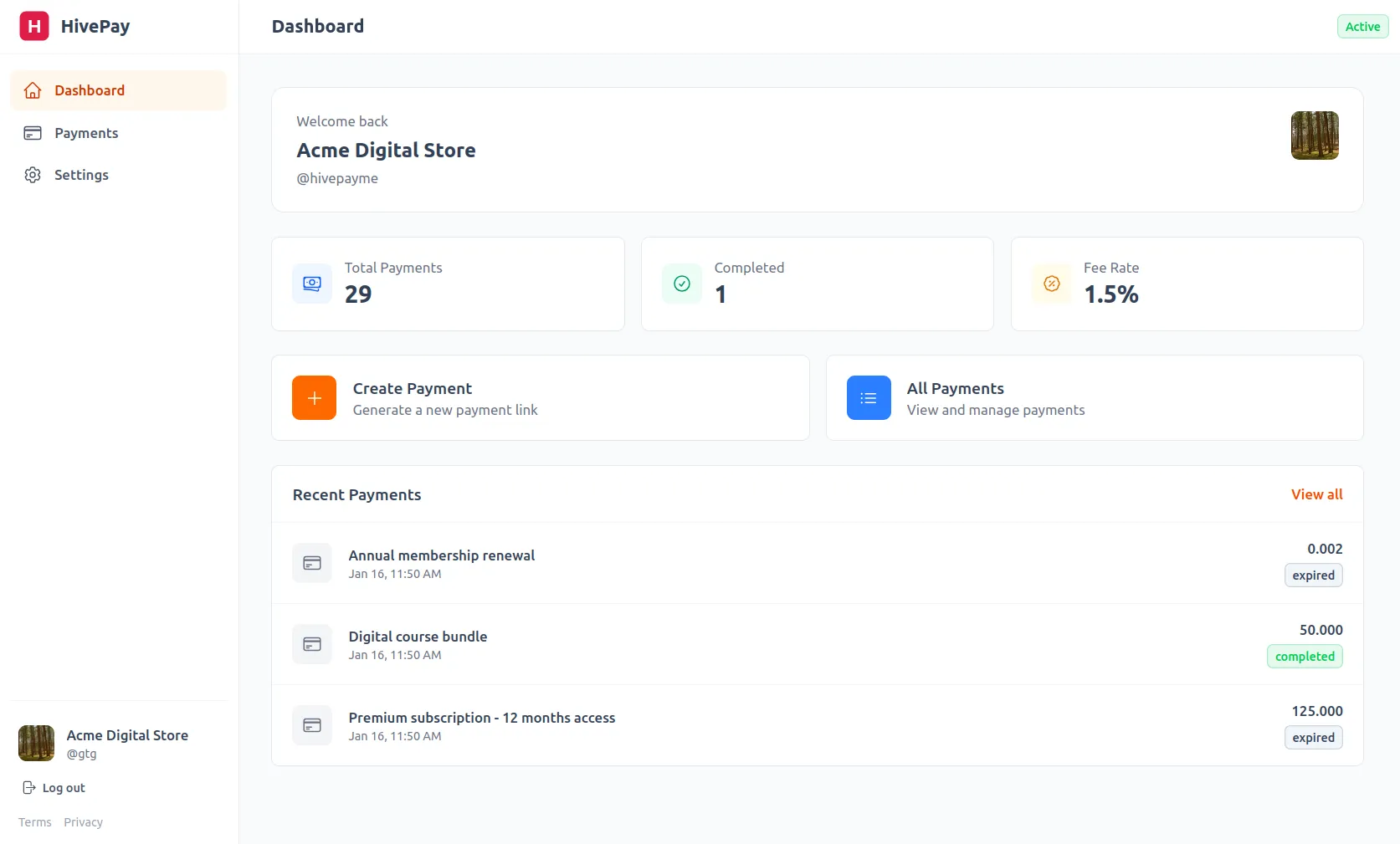Image resolution: width=1400 pixels, height=844 pixels.
Task: Switch to the Payments section
Action: (x=86, y=132)
